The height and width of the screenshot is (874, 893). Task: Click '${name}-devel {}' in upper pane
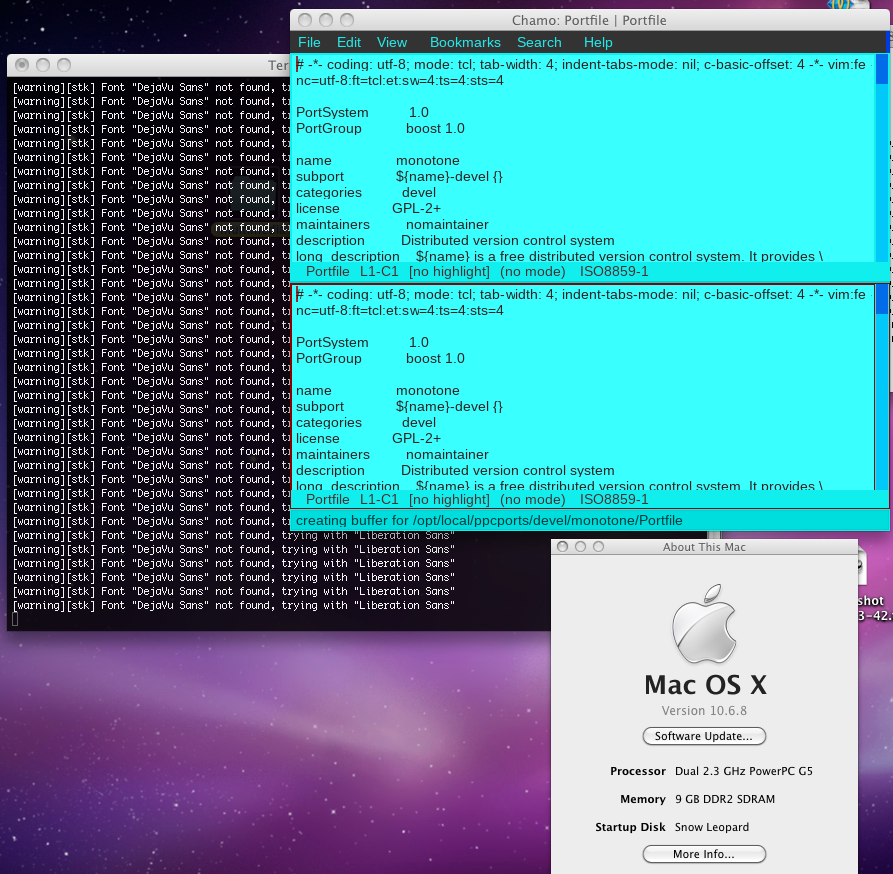click(449, 177)
